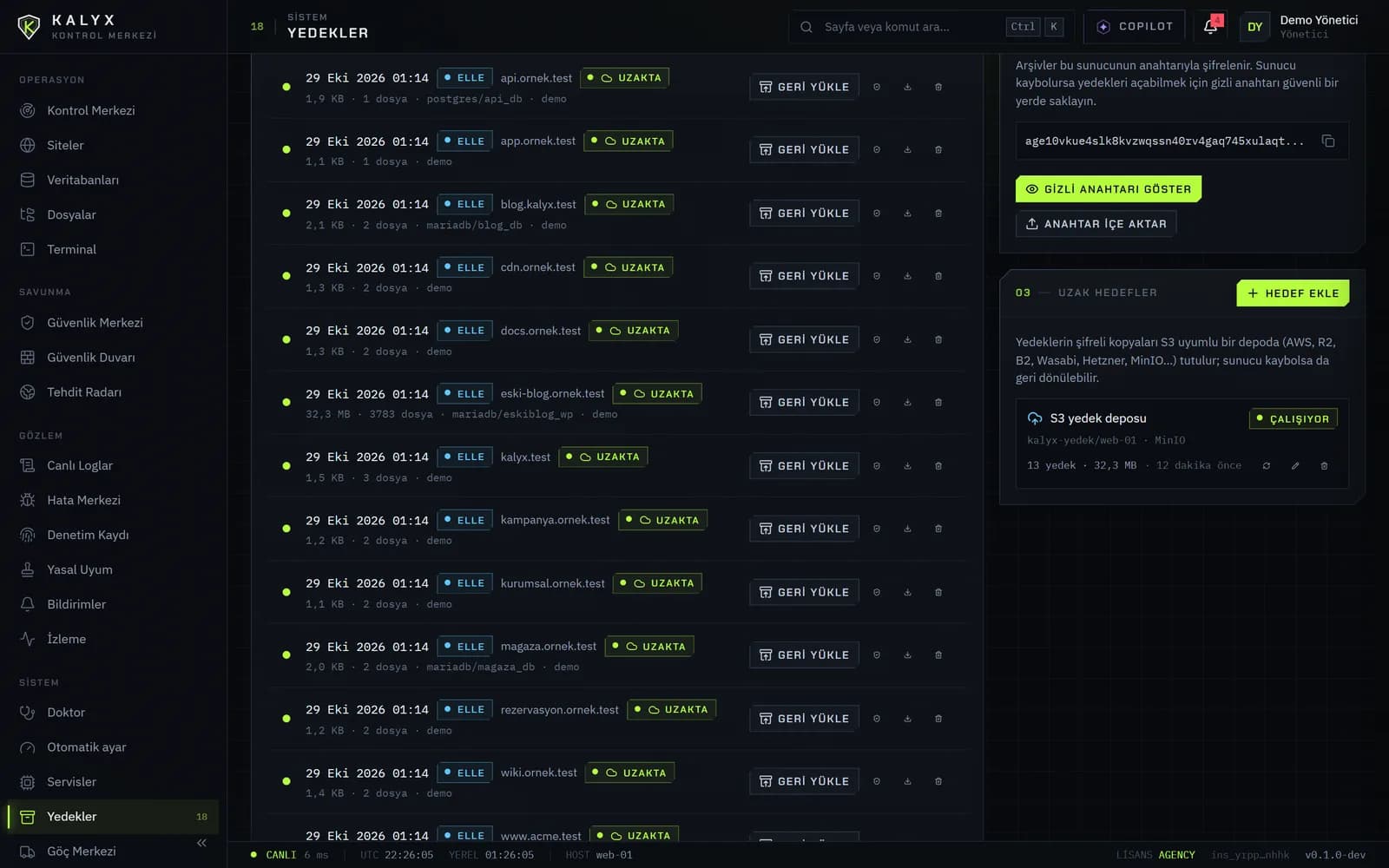This screenshot has width=1389, height=868.
Task: Delete the kampanya.ornek.test backup
Action: click(x=938, y=529)
